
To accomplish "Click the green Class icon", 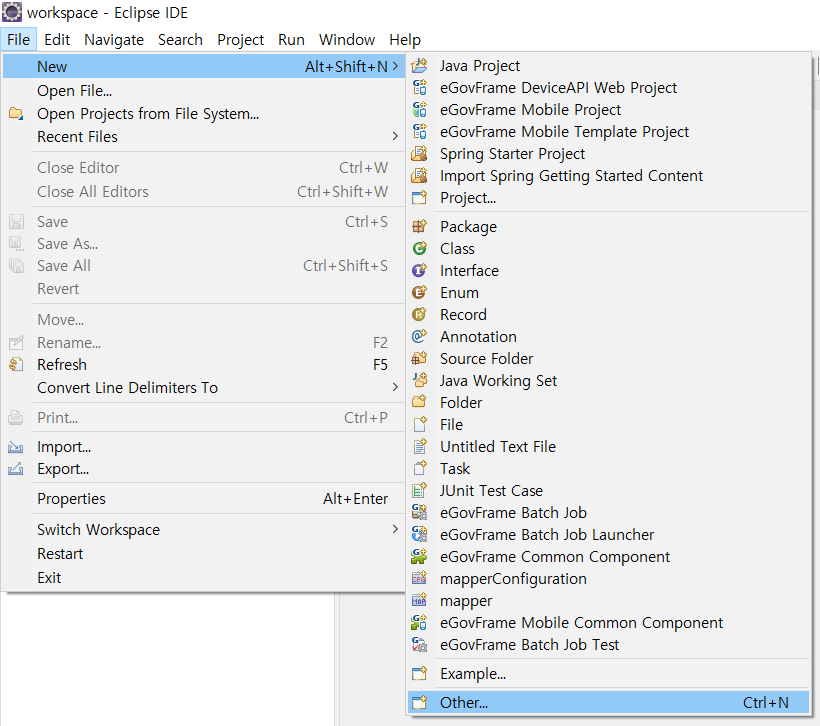I will point(419,248).
